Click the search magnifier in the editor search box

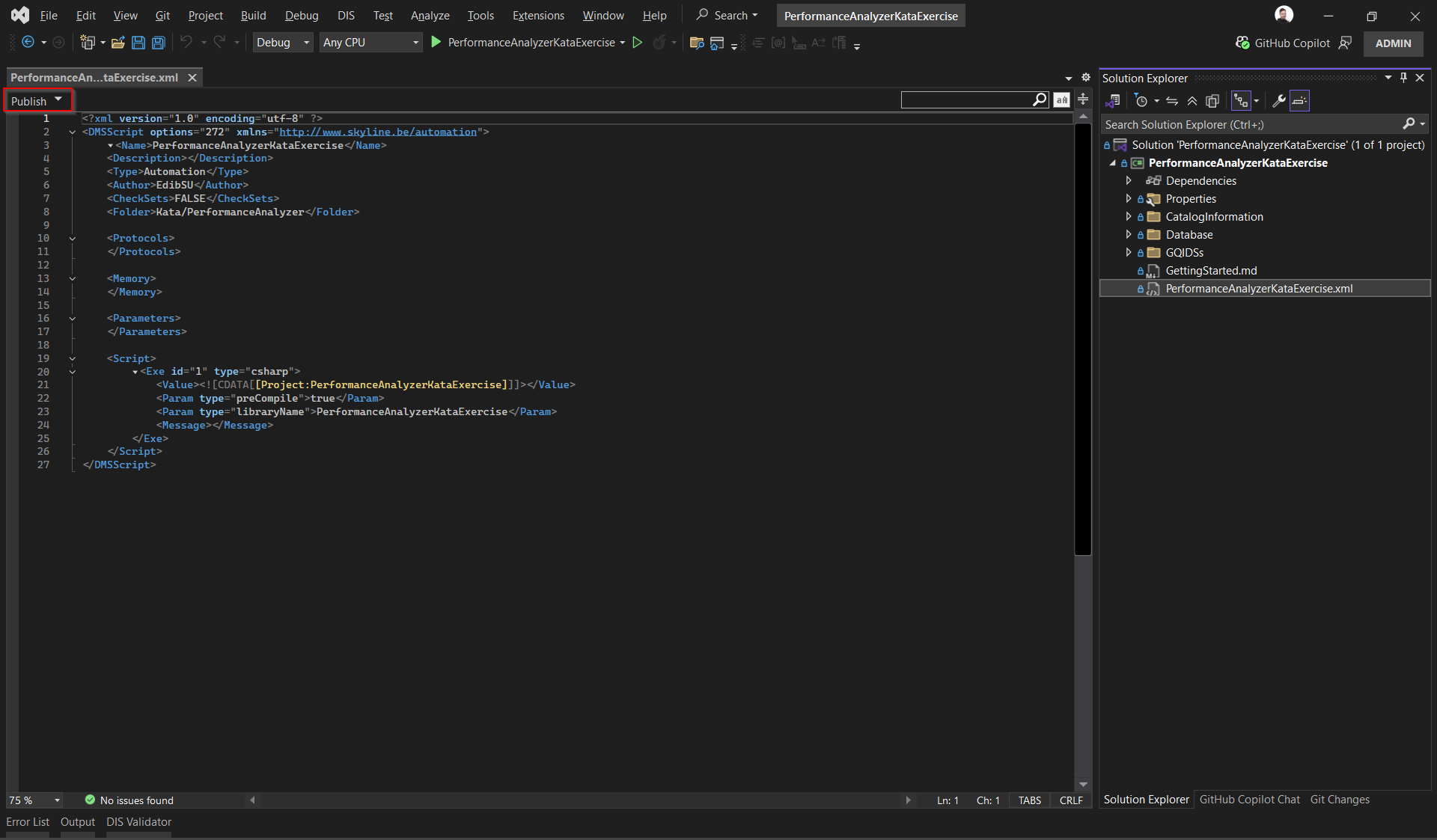tap(1040, 99)
